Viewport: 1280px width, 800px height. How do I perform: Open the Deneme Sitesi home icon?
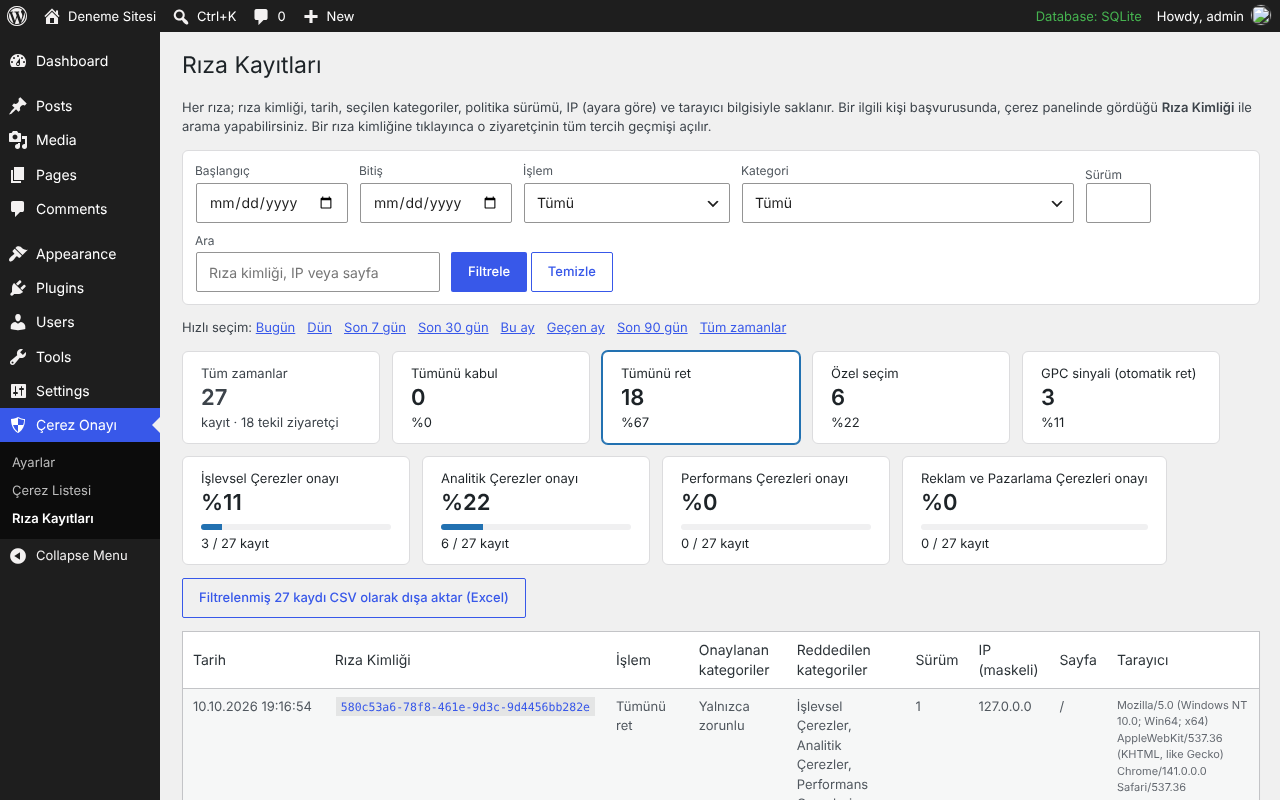tap(52, 16)
